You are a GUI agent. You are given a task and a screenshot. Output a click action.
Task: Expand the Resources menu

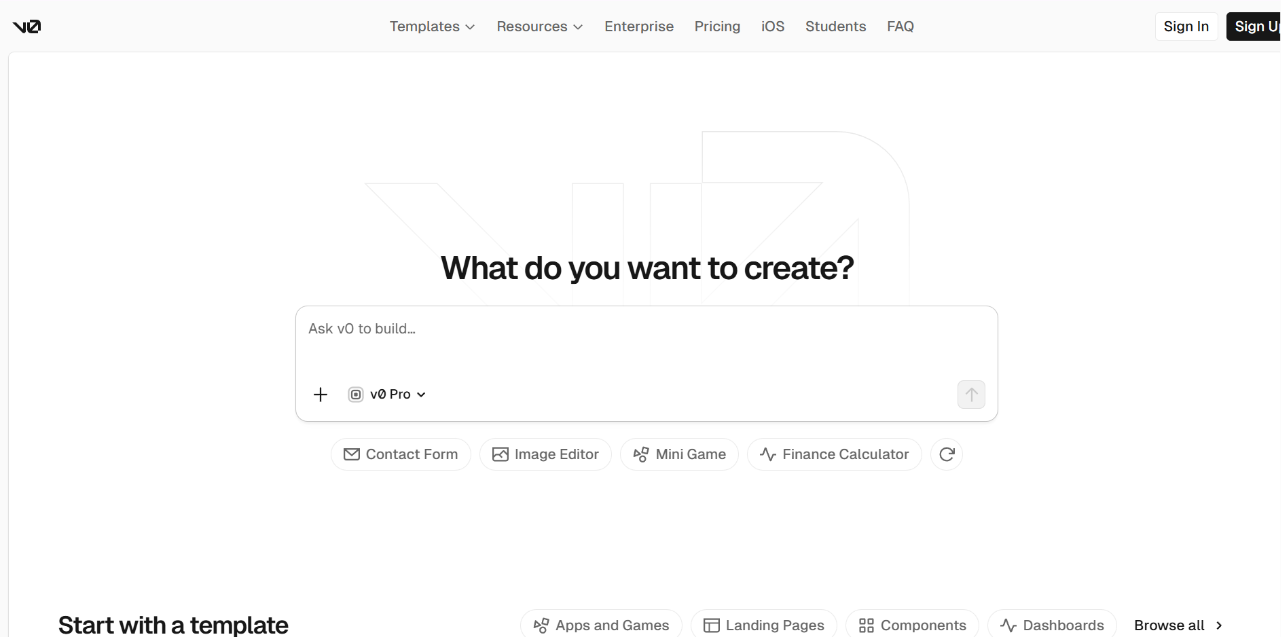coord(539,27)
